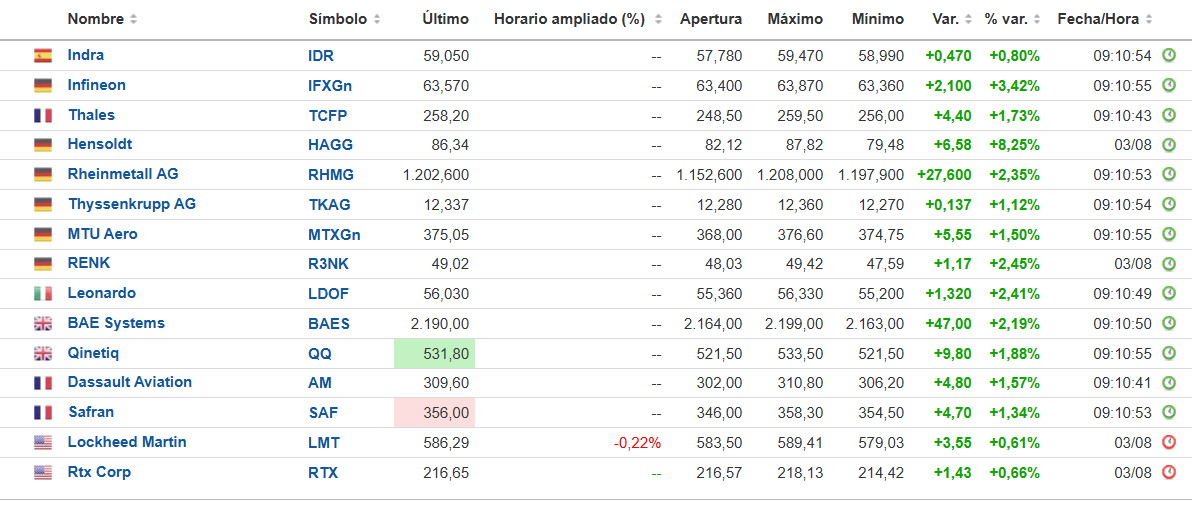Click the UK flag icon beside Qinetiq
The width and height of the screenshot is (1192, 505).
click(43, 353)
